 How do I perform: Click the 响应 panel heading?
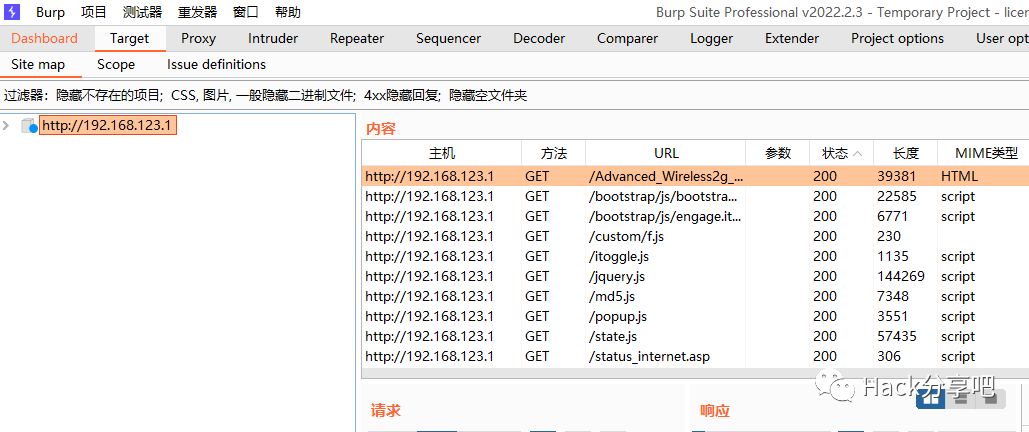715,412
